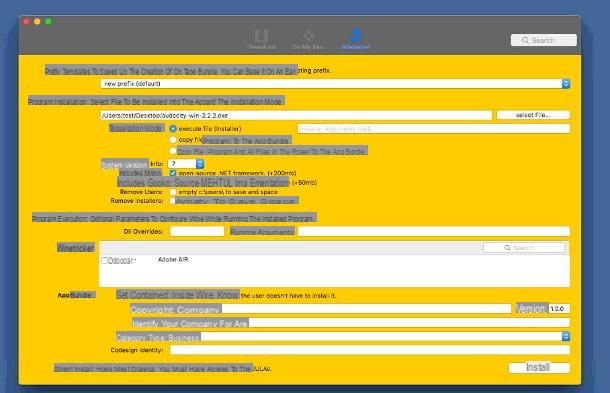Check the Adobe AIR winetricks item
610x393 pixels.
104,260
